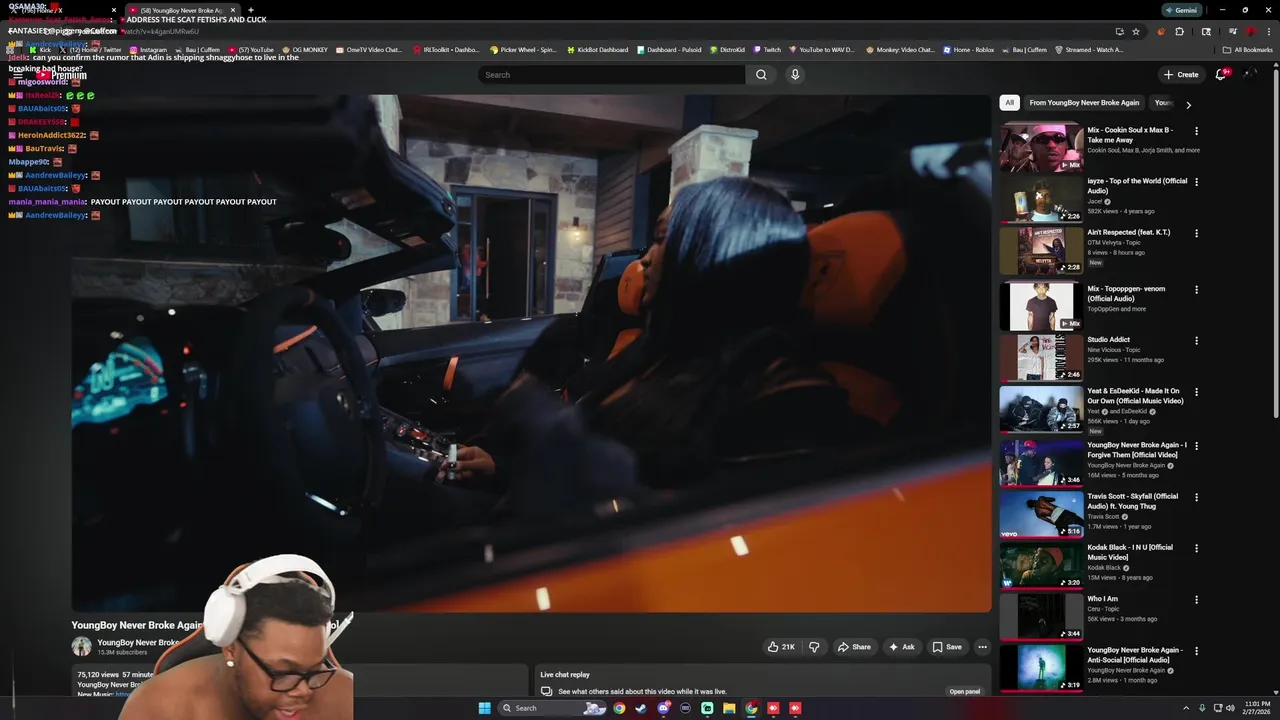The height and width of the screenshot is (720, 1280).
Task: Activate voice search microphone icon
Action: pyautogui.click(x=795, y=74)
